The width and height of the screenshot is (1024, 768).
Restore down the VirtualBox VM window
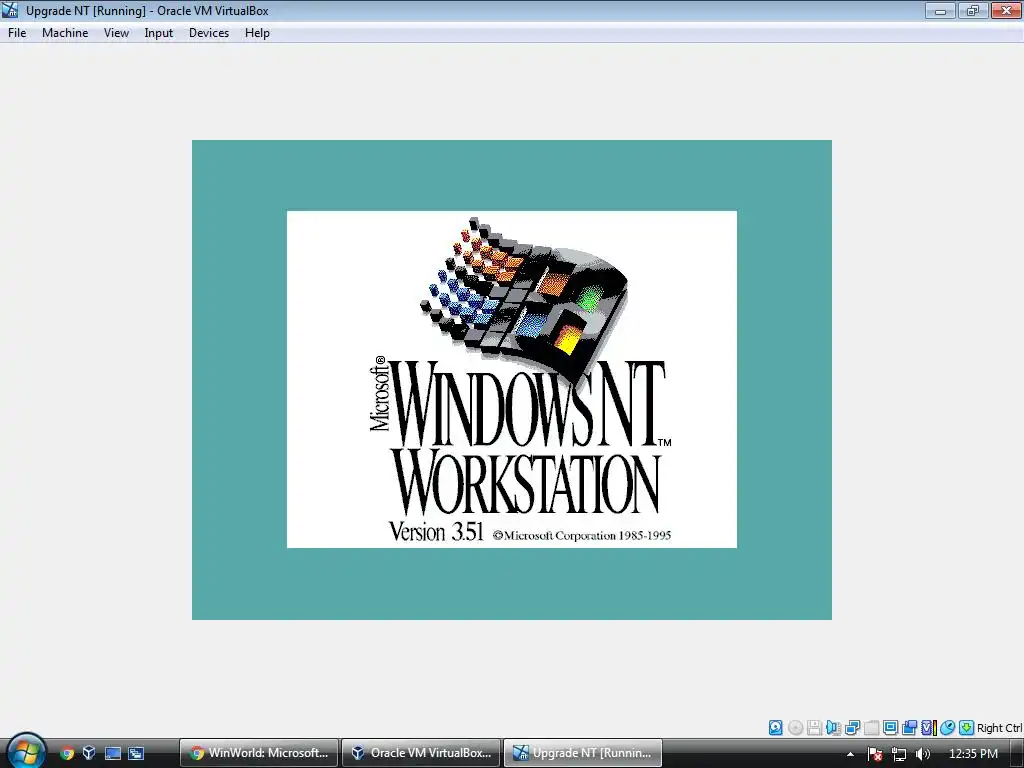pos(973,10)
